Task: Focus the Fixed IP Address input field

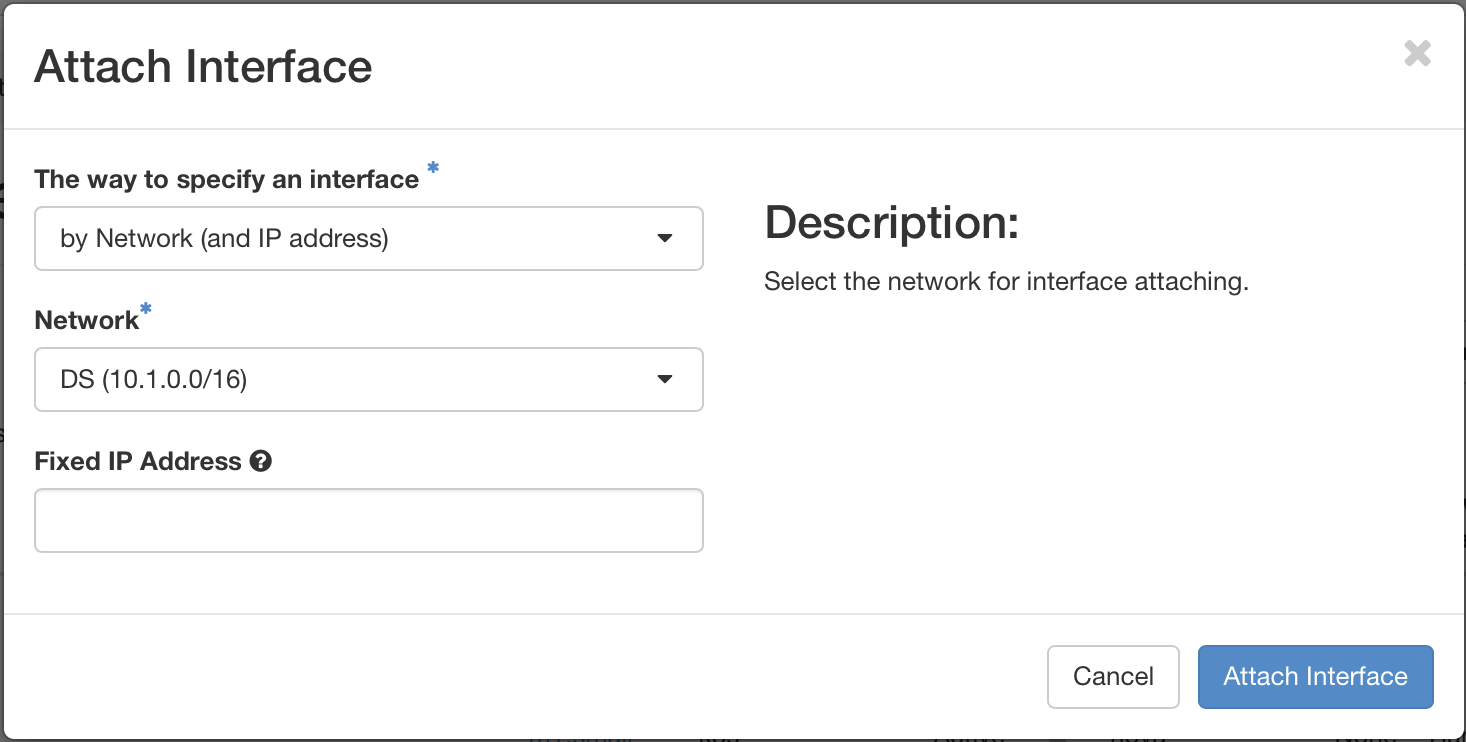Action: (x=369, y=520)
